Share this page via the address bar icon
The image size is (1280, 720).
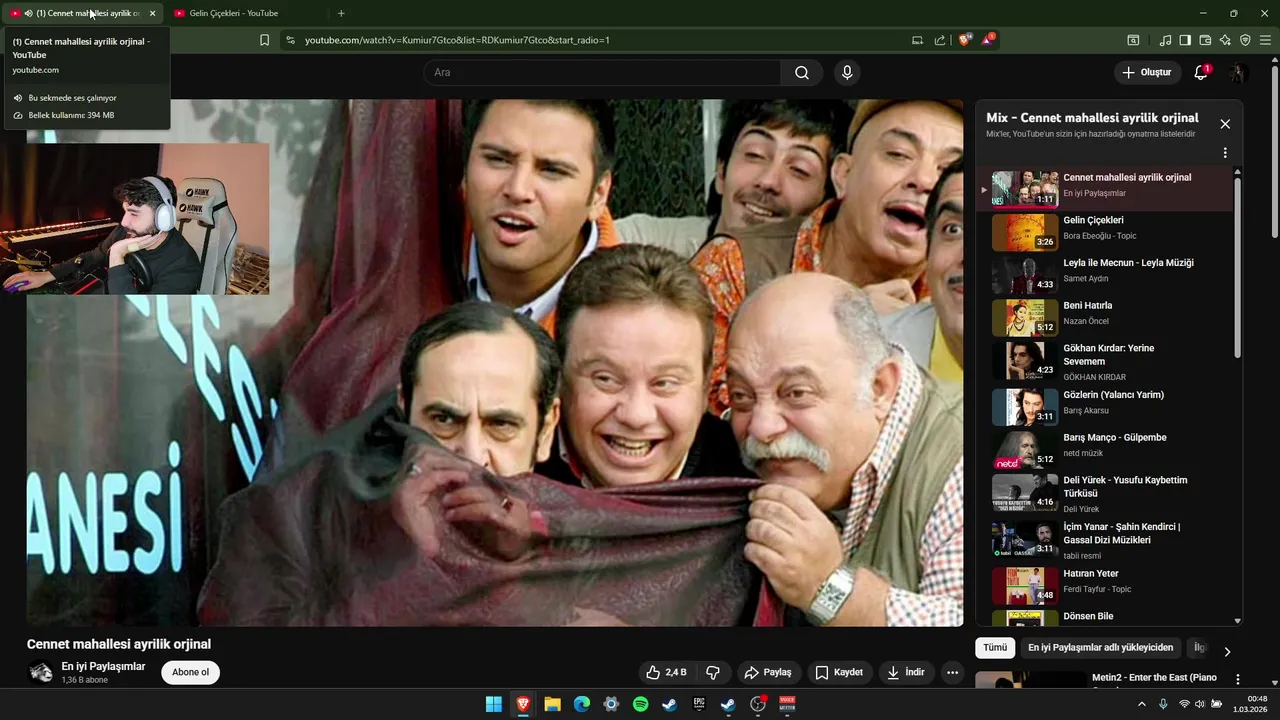(x=940, y=40)
